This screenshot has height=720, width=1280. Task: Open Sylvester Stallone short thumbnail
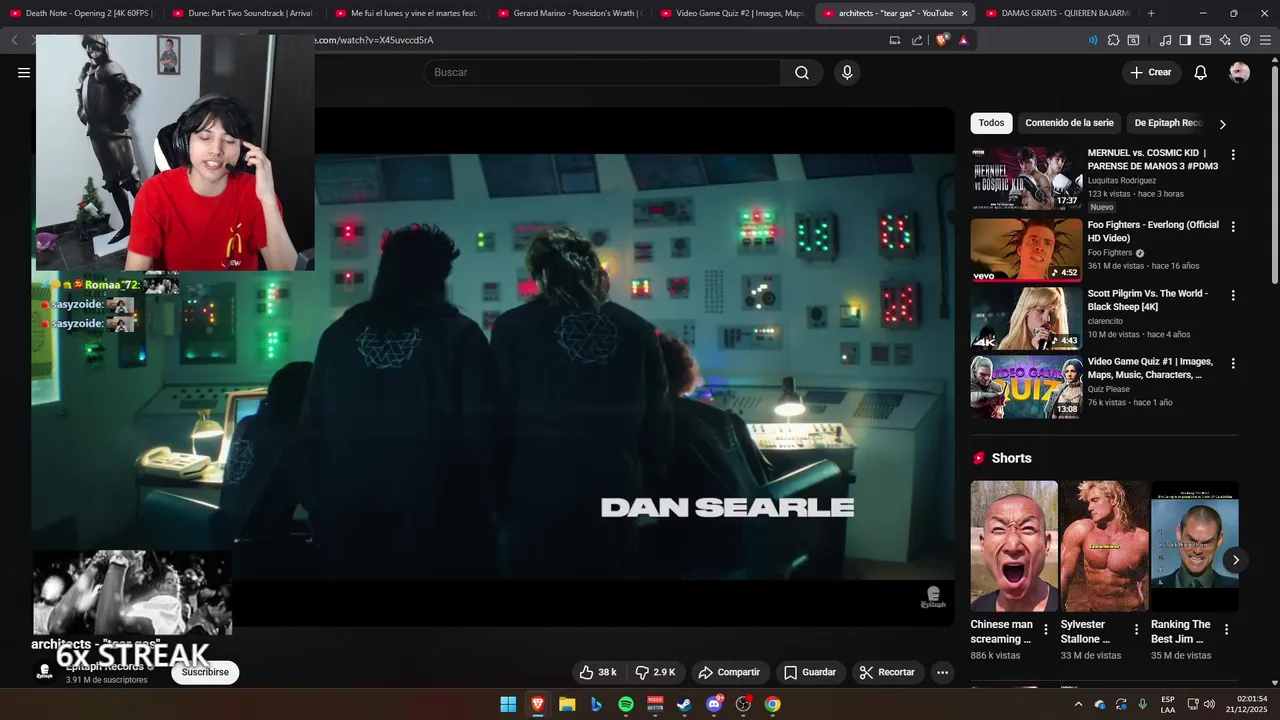point(1104,546)
